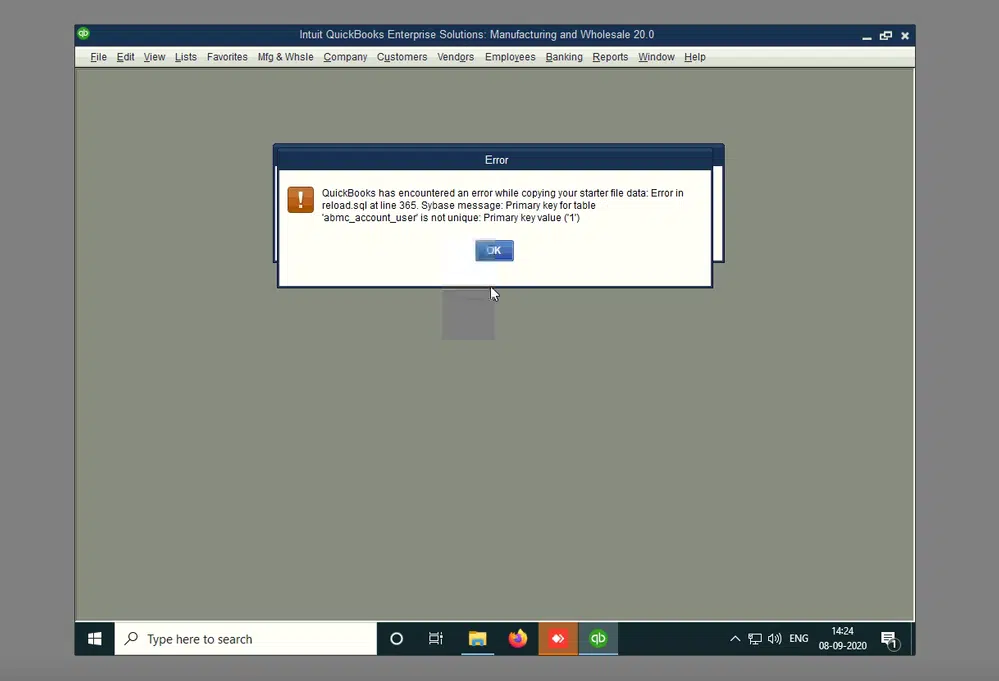This screenshot has width=999, height=681.
Task: Open the Mfg & Whsle menu
Action: click(285, 57)
